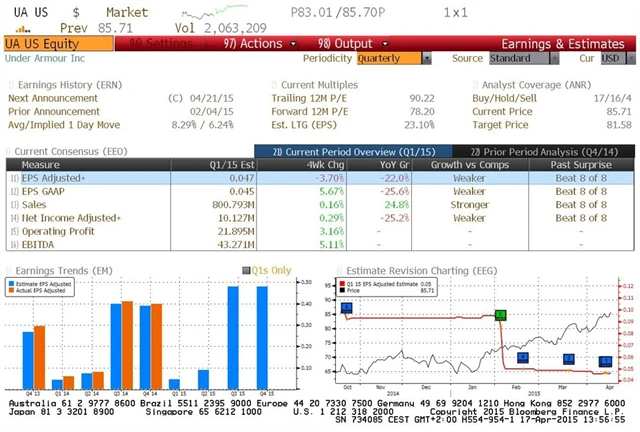640x432 pixels.
Task: Open the Source Standard dropdown
Action: [518, 59]
